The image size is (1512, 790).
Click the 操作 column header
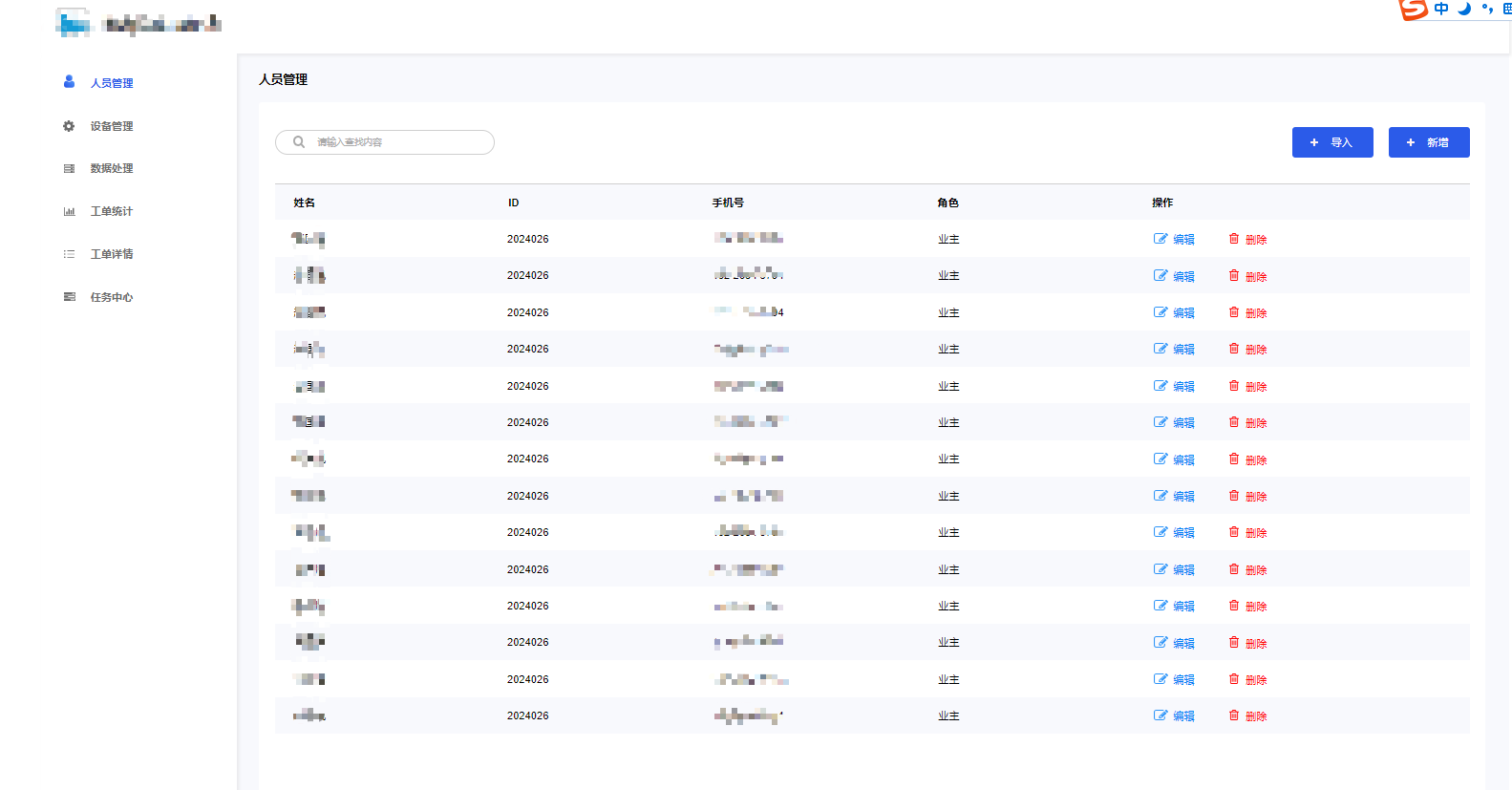click(1162, 203)
